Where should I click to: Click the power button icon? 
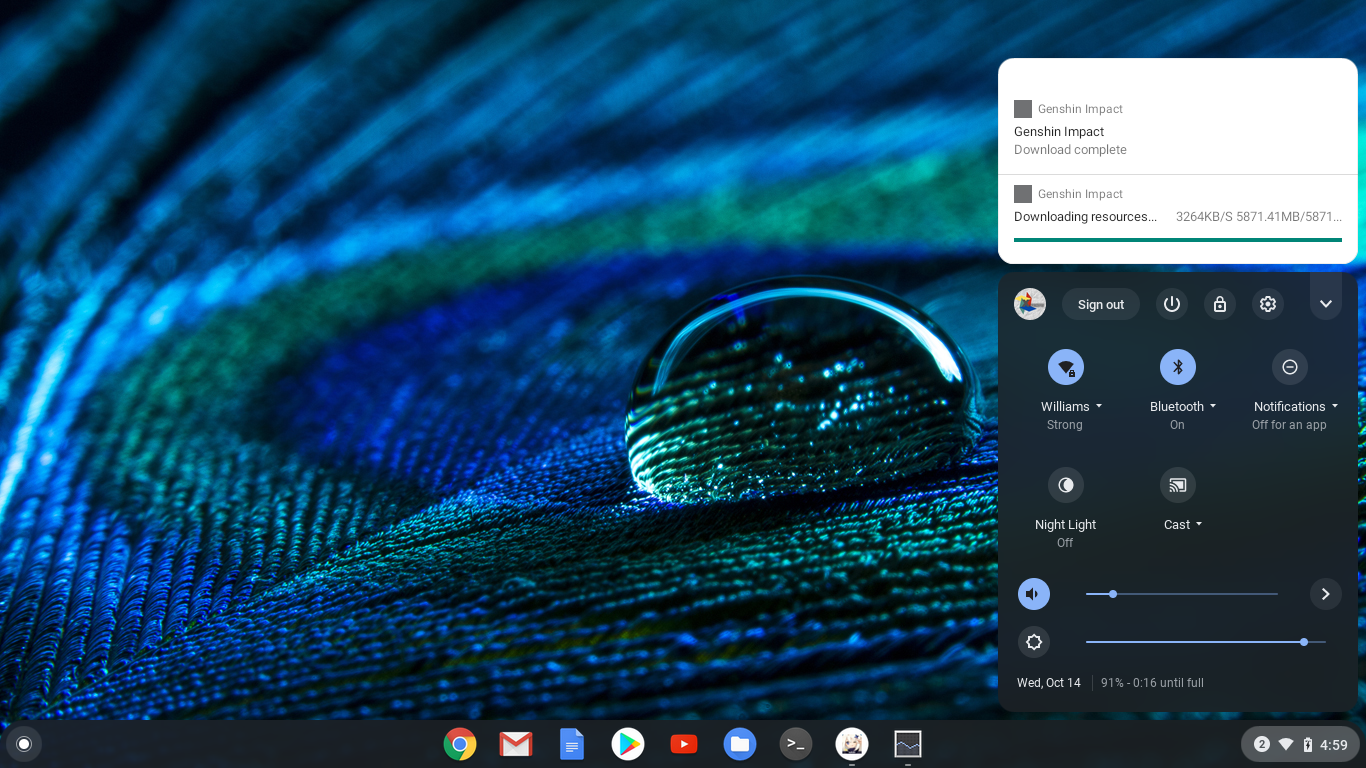[x=1172, y=304]
